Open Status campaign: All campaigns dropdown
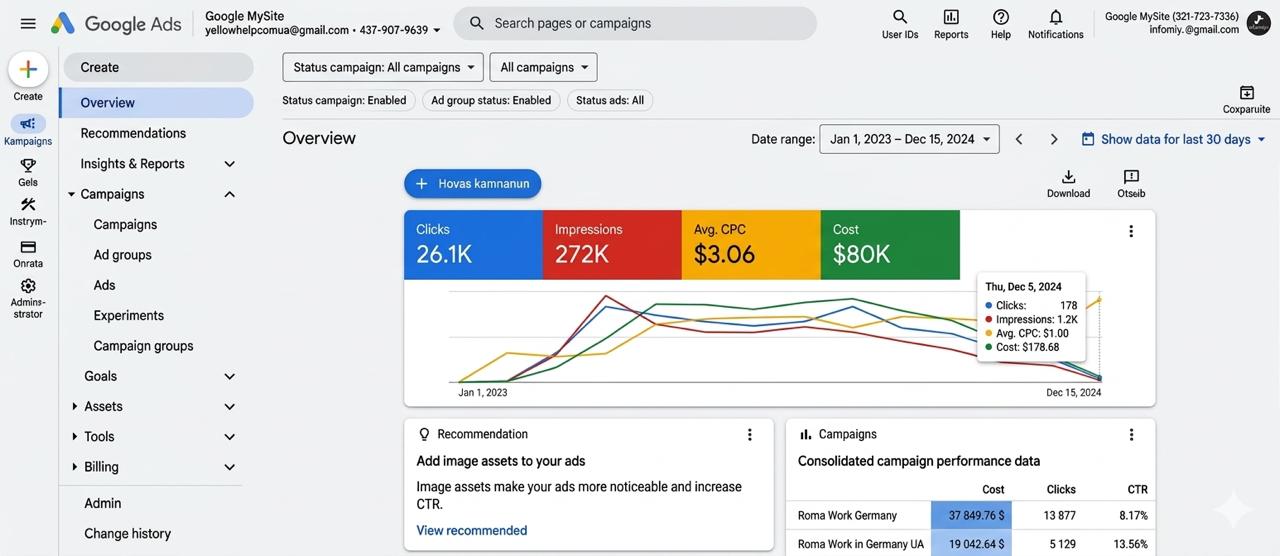The width and height of the screenshot is (1280, 556). tap(383, 67)
